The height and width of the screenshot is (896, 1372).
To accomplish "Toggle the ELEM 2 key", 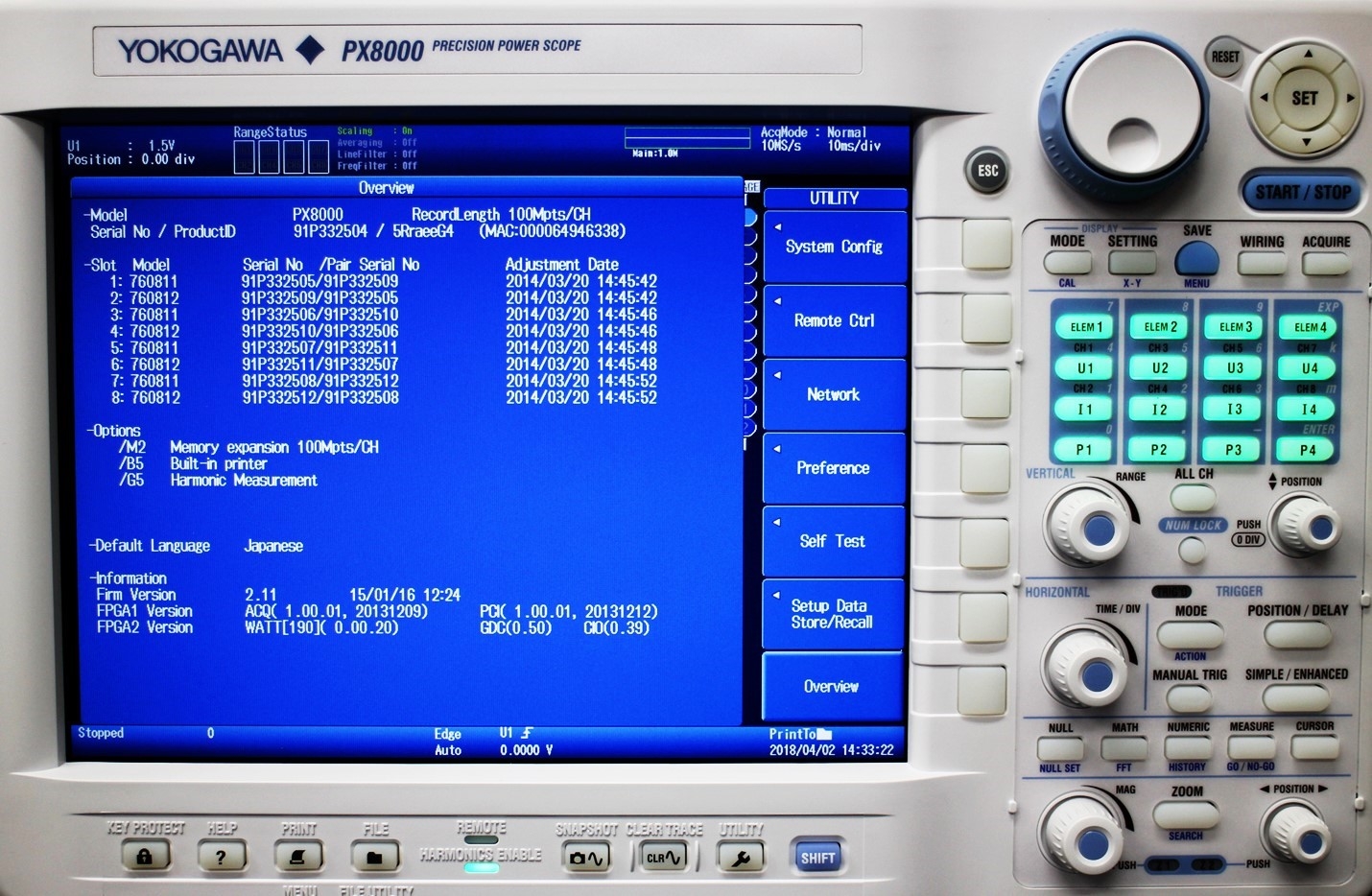I will point(1160,327).
